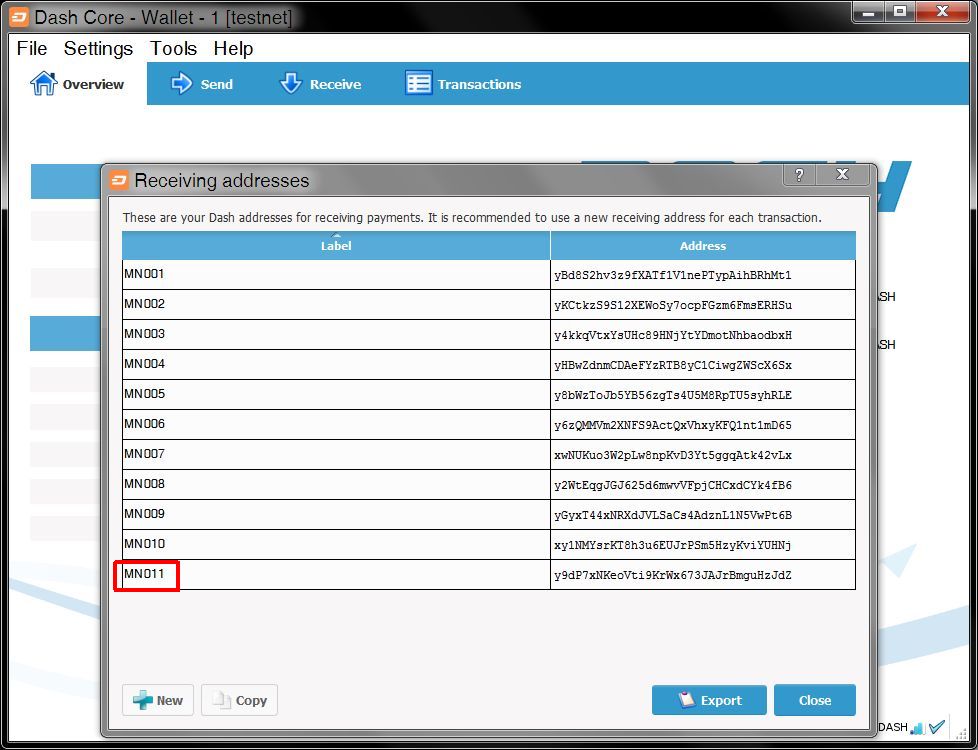The width and height of the screenshot is (978, 750).
Task: Select the MN004 label cell
Action: pyautogui.click(x=336, y=364)
